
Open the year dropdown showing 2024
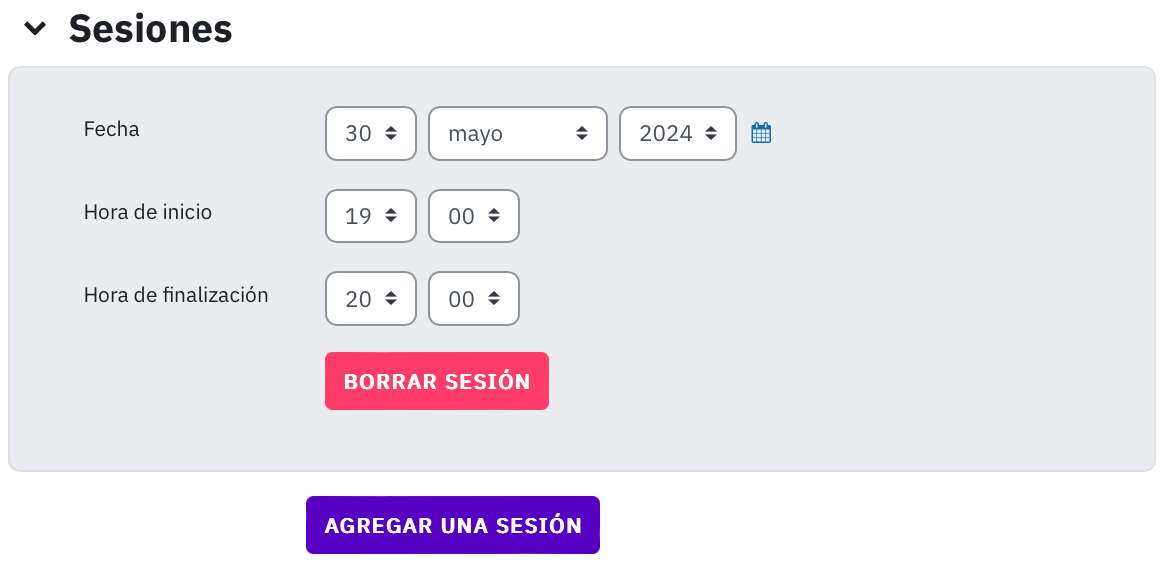click(x=677, y=133)
